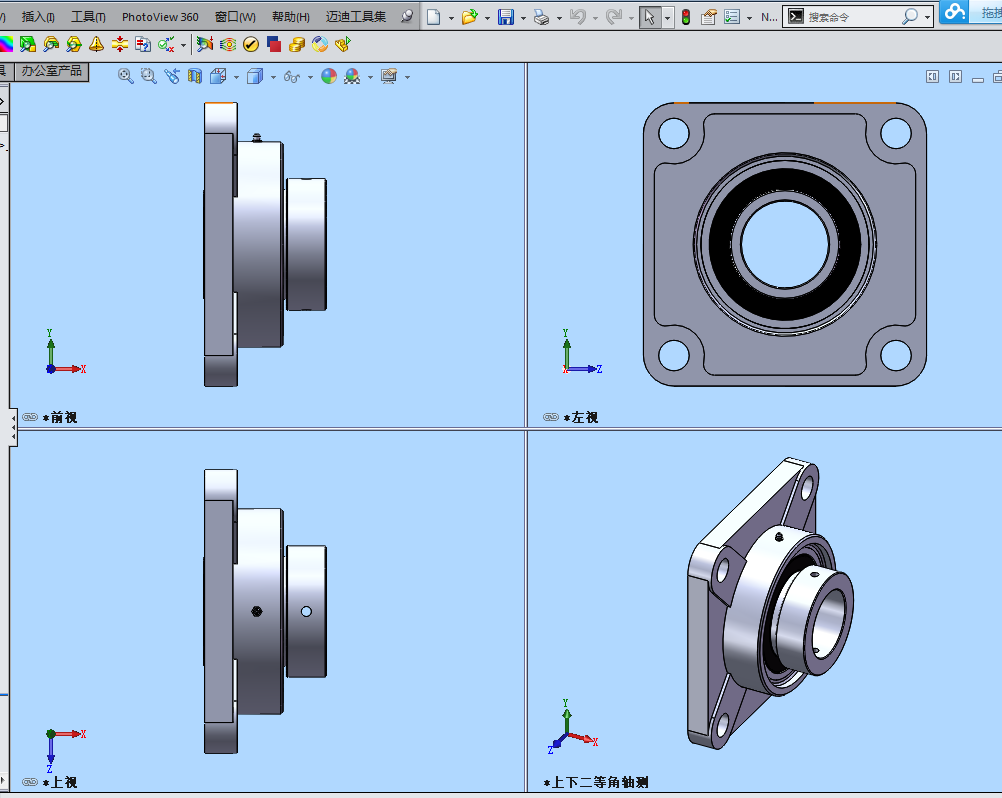Open Edit Appearance color ball icon
Viewport: 1002px width, 798px height.
coord(328,77)
